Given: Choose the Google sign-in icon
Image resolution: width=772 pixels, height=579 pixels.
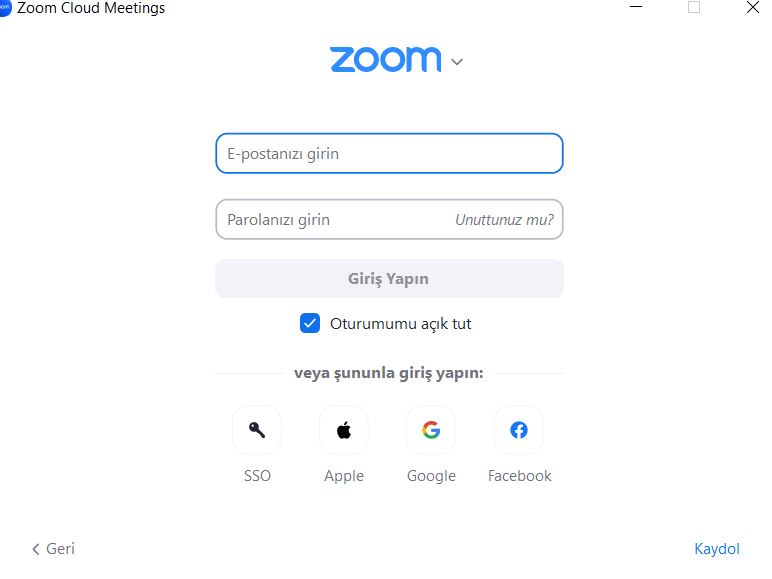Looking at the screenshot, I should click(431, 430).
